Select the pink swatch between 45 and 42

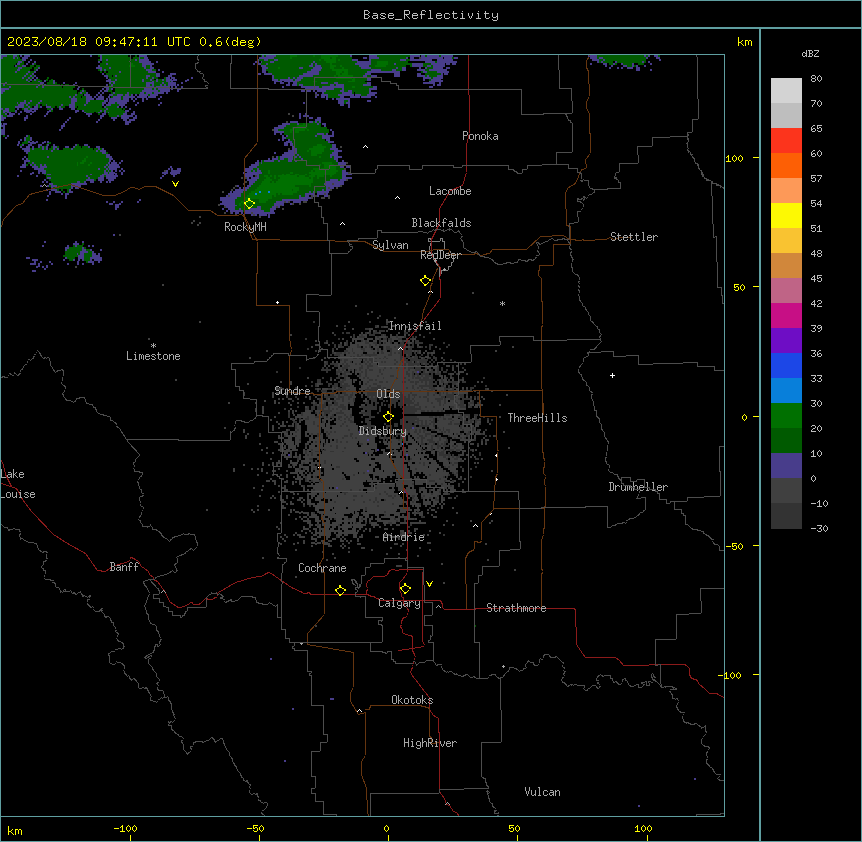[786, 290]
